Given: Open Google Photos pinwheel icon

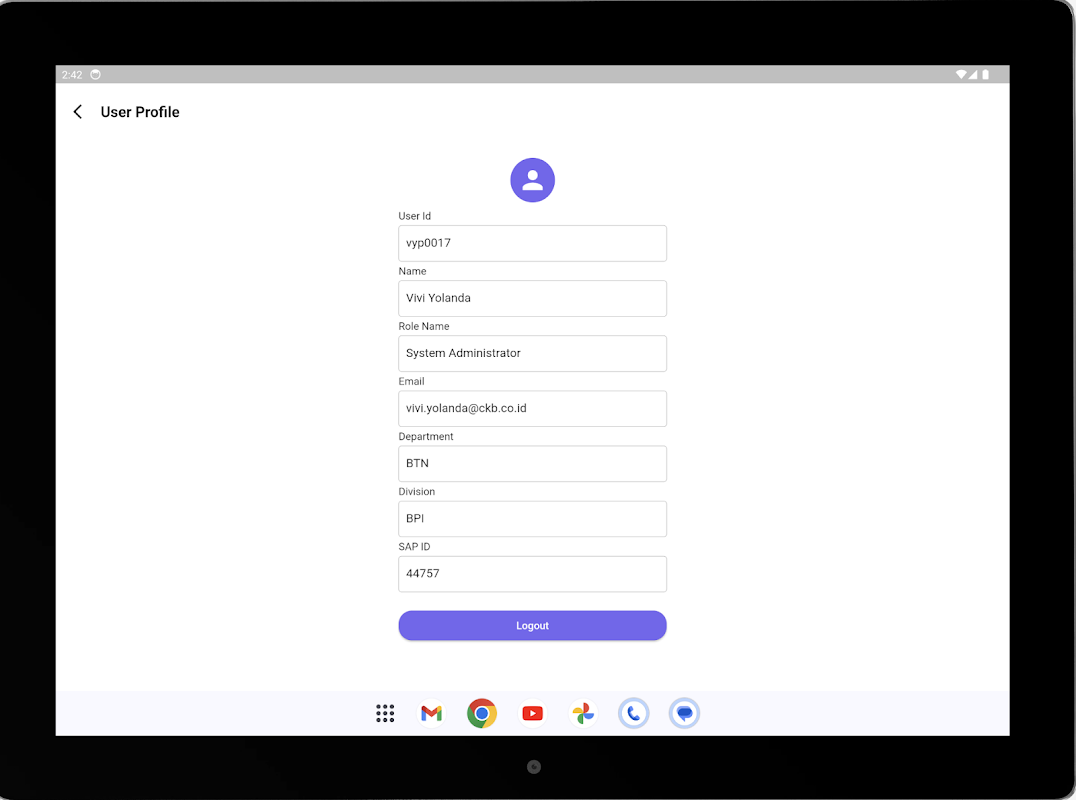Looking at the screenshot, I should tap(583, 714).
